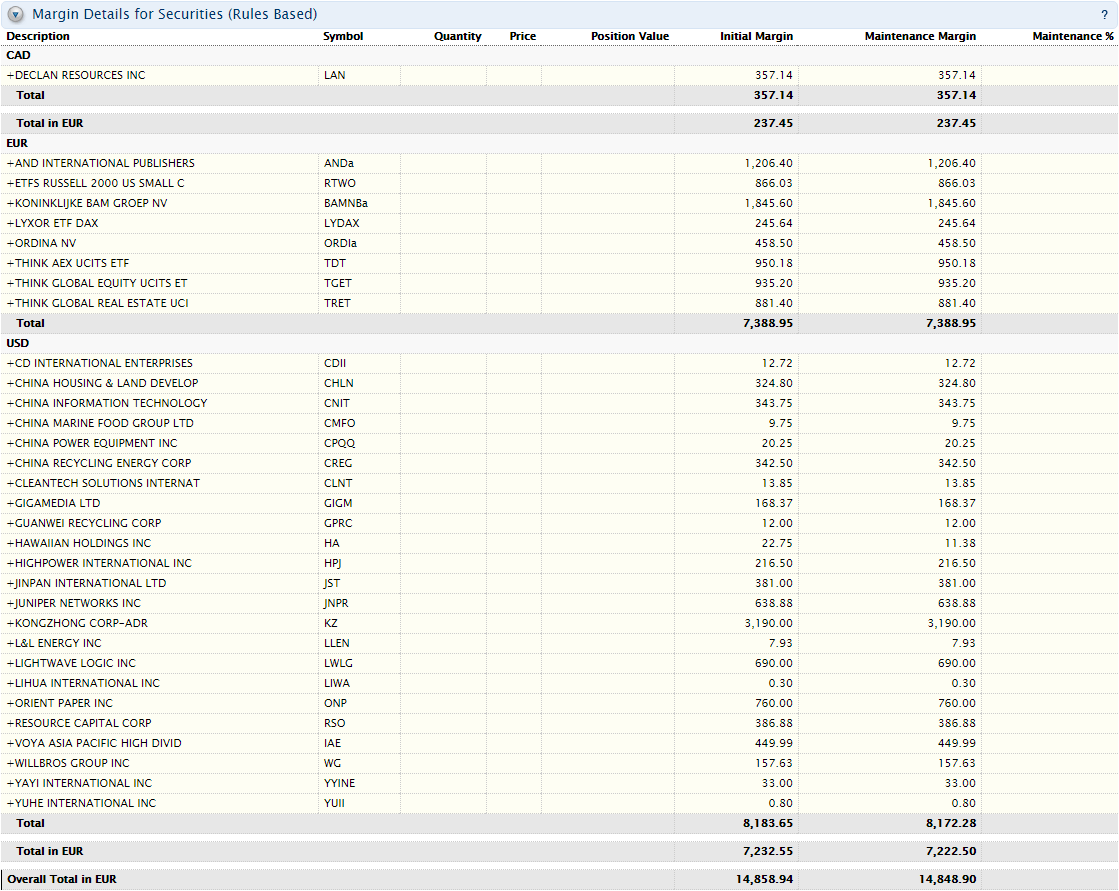Click the Symbol column header
This screenshot has width=1119, height=891.
[343, 36]
